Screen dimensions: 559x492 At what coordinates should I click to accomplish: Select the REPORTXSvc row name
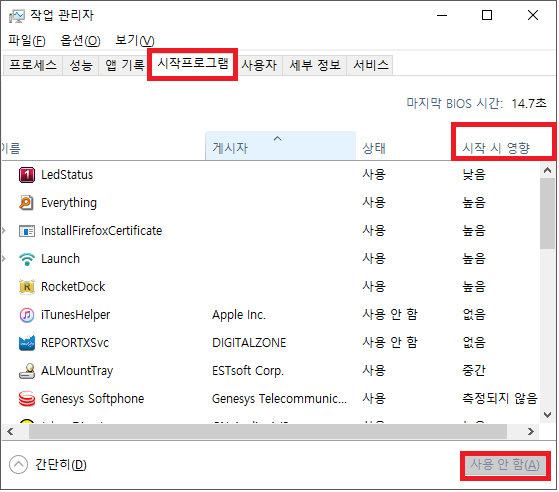[75, 343]
